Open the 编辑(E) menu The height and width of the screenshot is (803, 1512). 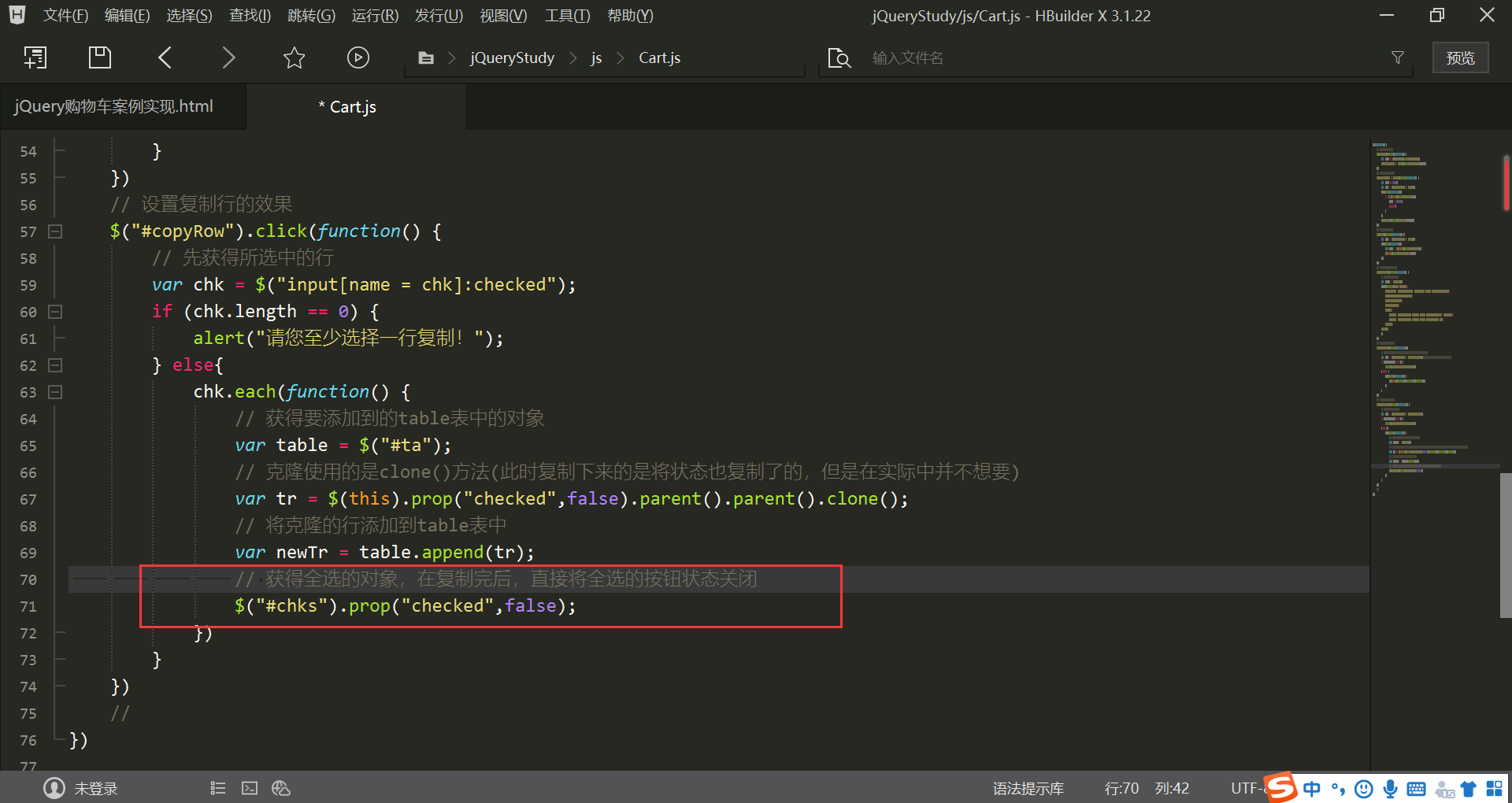(x=127, y=16)
